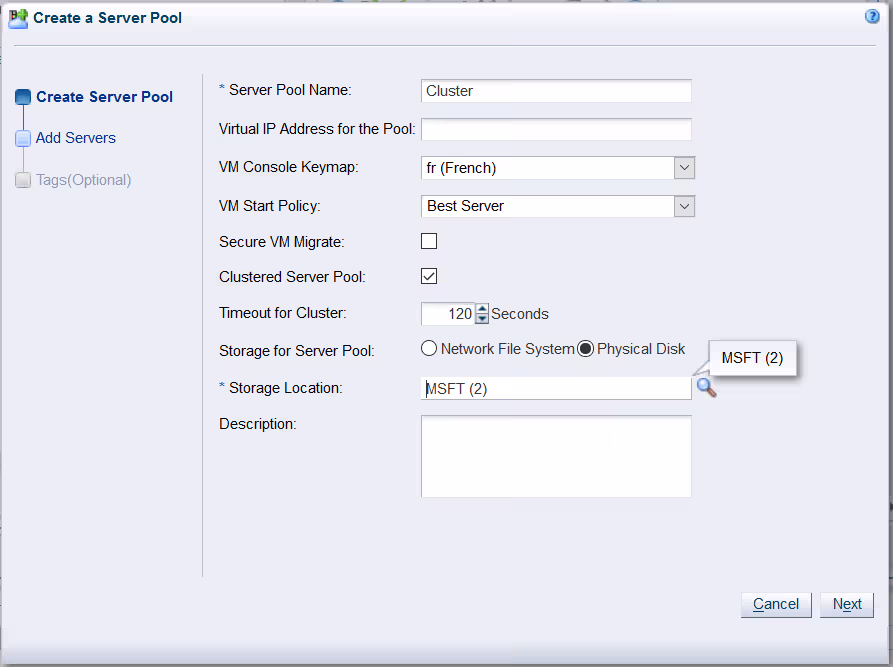Viewport: 893px width, 667px height.
Task: Click the Create Server Pool step icon
Action: tap(23, 97)
